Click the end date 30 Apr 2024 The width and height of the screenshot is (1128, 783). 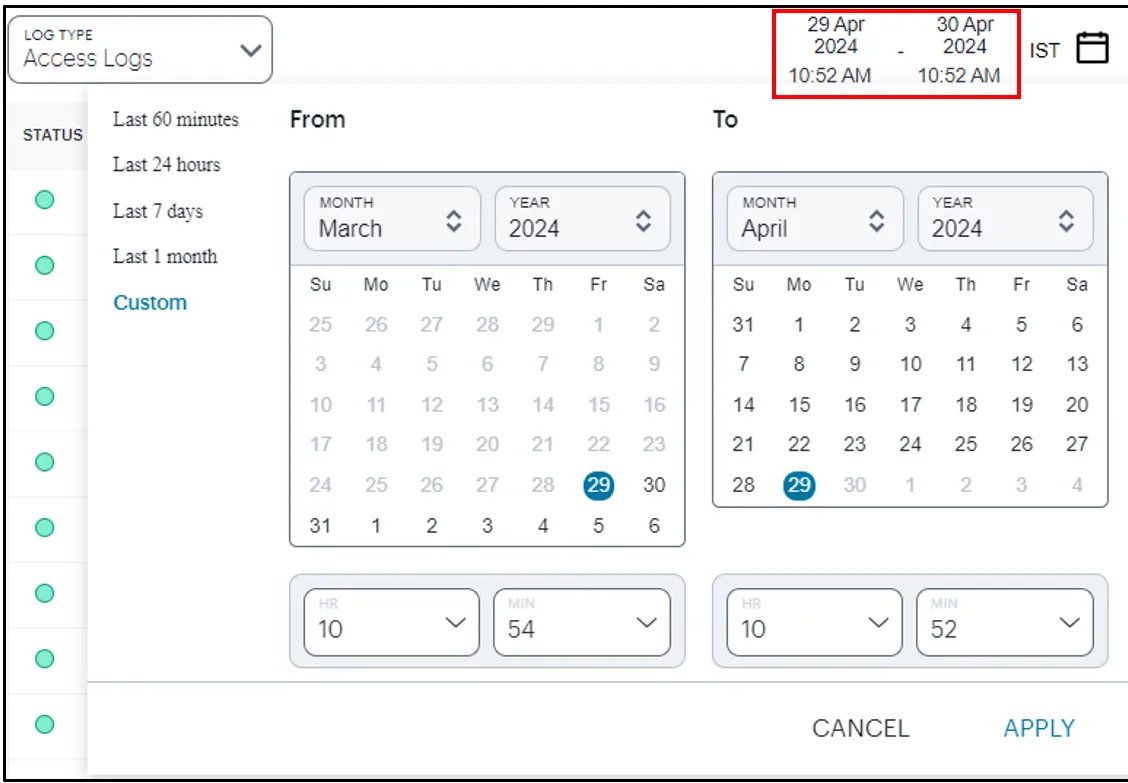point(964,35)
